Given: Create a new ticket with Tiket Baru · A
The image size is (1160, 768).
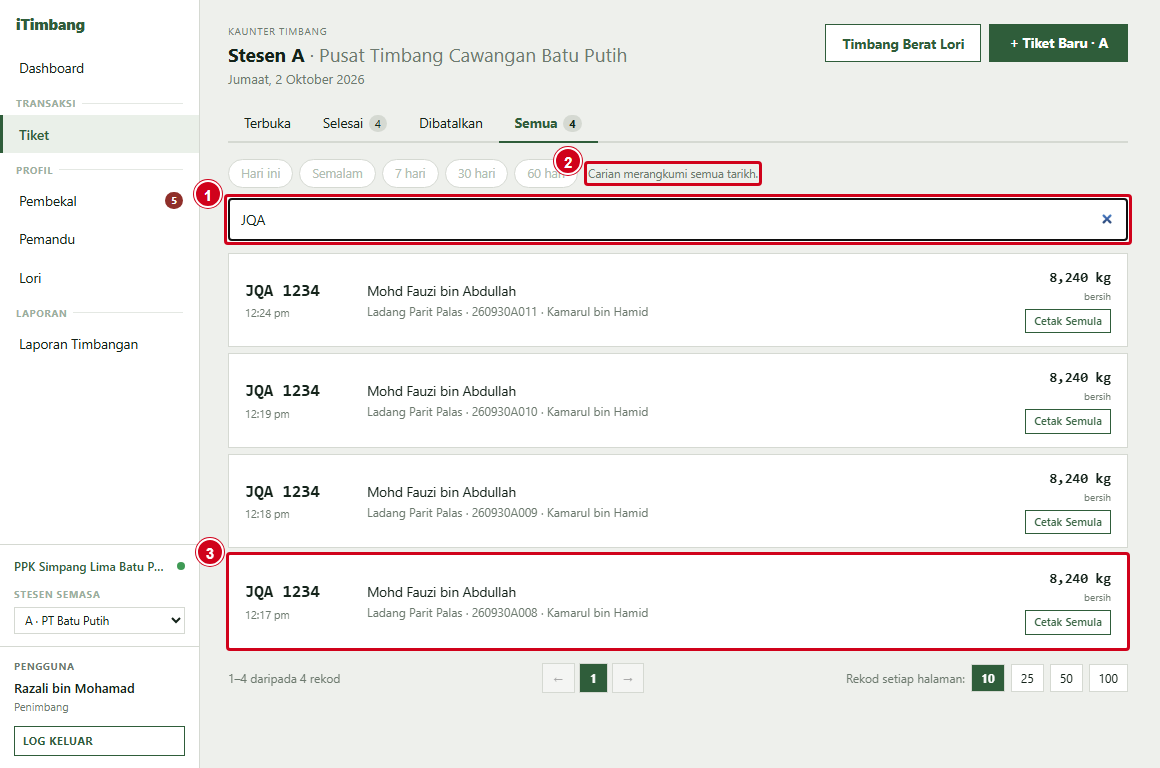Looking at the screenshot, I should pyautogui.click(x=1058, y=44).
